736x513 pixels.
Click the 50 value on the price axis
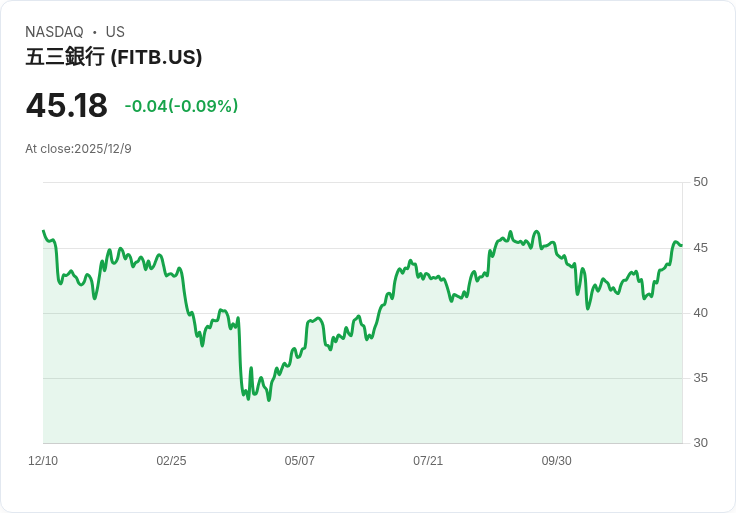click(700, 182)
